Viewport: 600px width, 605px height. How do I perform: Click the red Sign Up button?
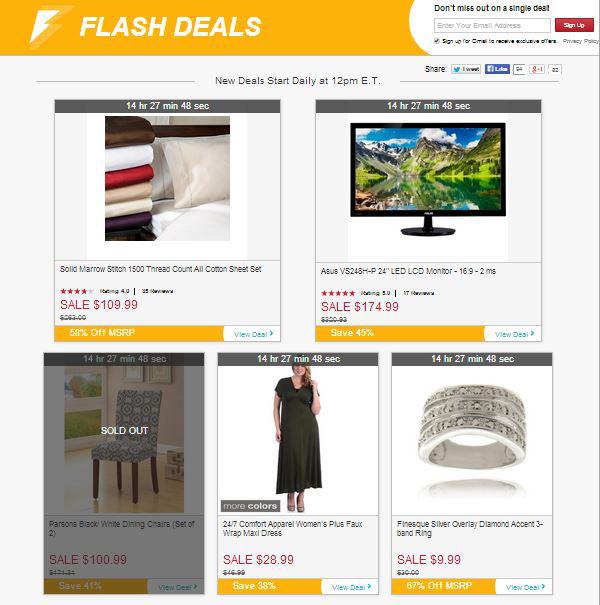coord(574,25)
